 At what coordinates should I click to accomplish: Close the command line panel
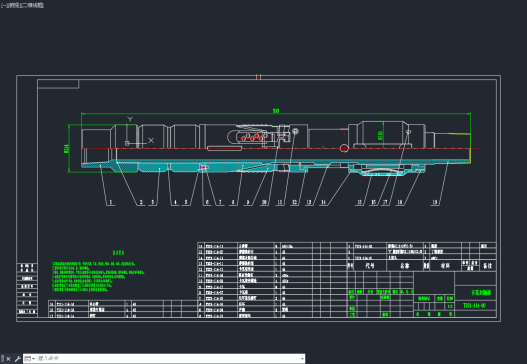pyautogui.click(x=9, y=359)
